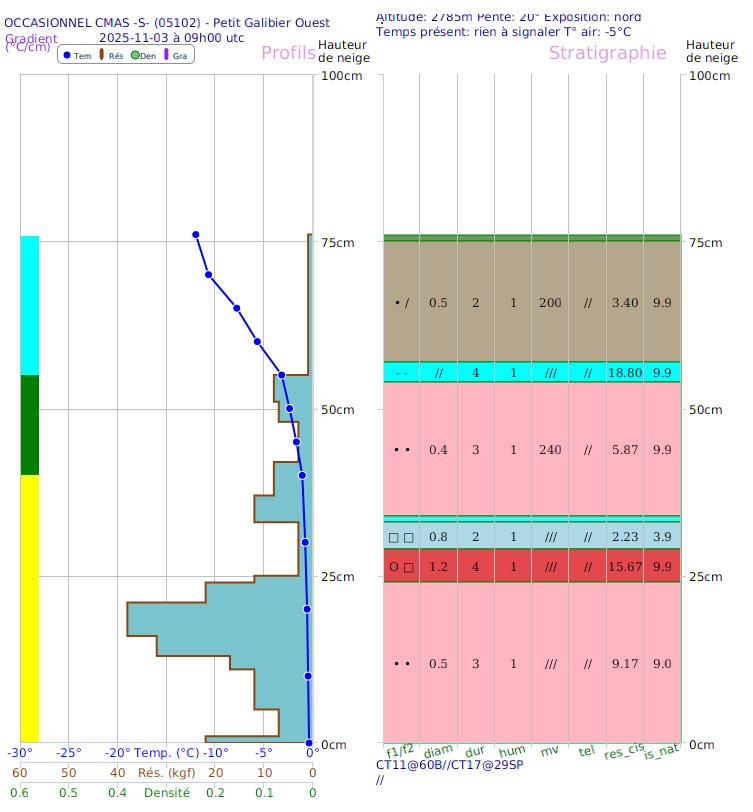Click the square grain symbols in the light-blue layer
The width and height of the screenshot is (753, 812).
[x=400, y=537]
